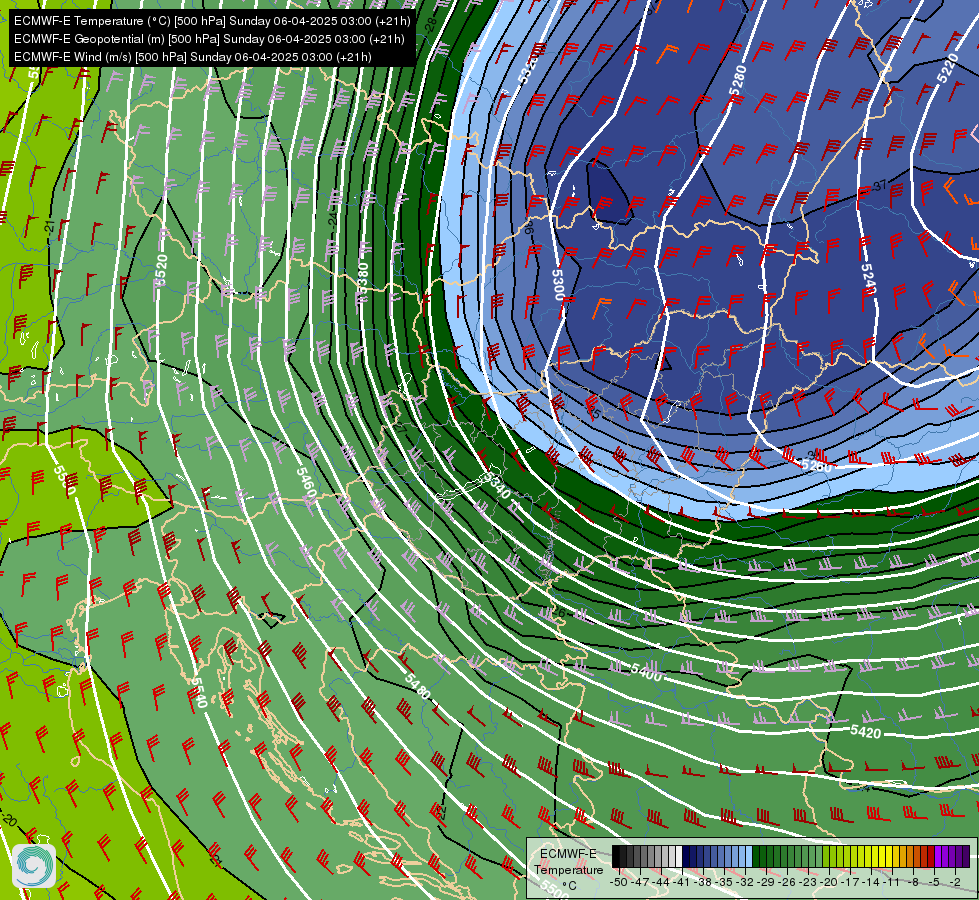The image size is (979, 900).
Task: Click the -26 legend tick label
Action: click(x=787, y=883)
